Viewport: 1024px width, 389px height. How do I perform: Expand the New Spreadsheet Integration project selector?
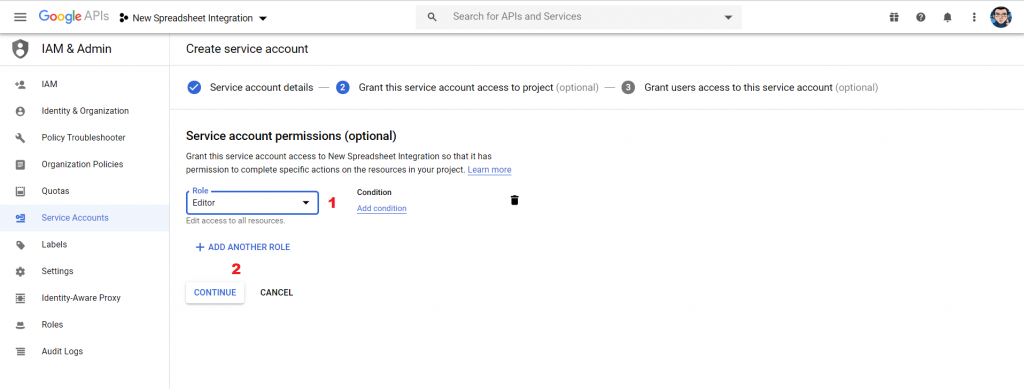pos(193,18)
